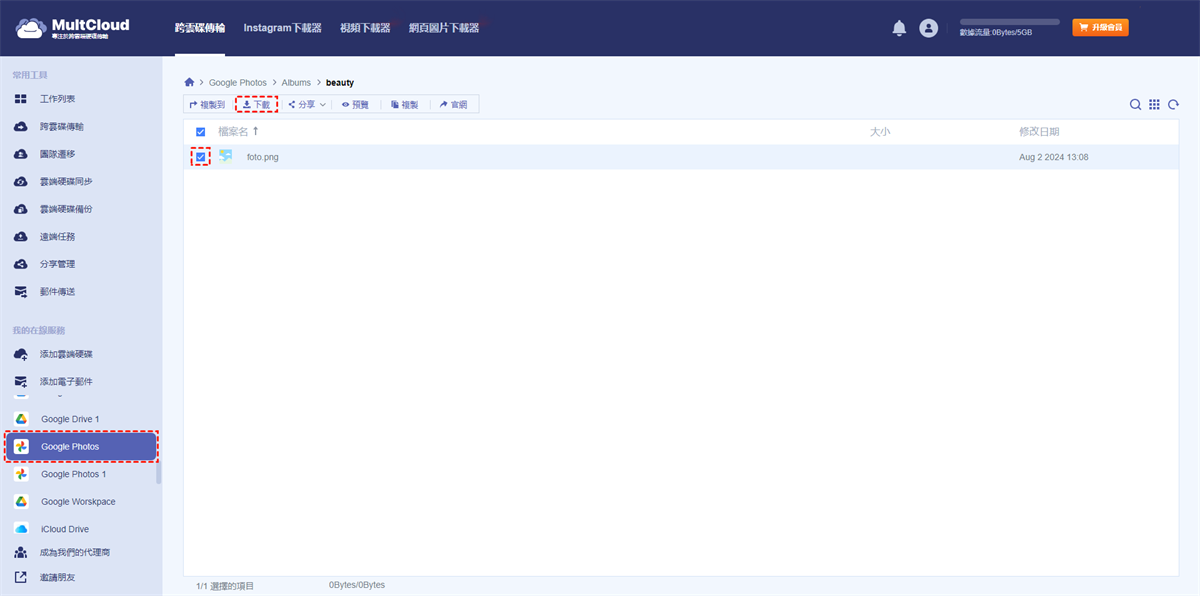1200x596 pixels.
Task: Click 添加雲端硬碟 to add a cloud
Action: click(66, 354)
